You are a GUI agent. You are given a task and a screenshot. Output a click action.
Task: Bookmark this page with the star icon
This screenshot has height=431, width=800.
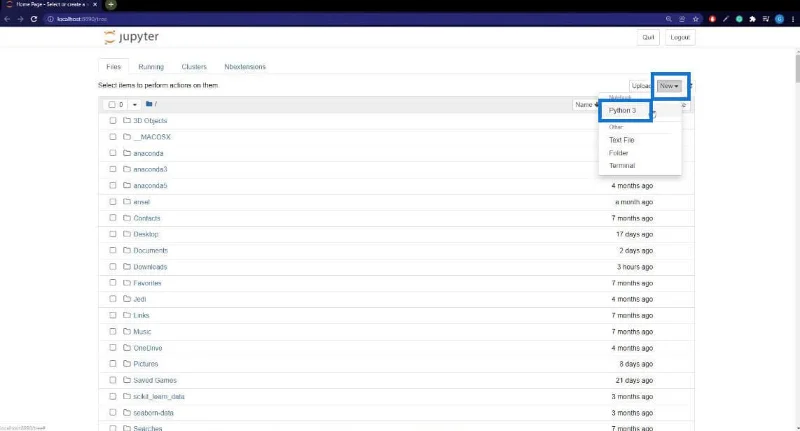[x=695, y=19]
